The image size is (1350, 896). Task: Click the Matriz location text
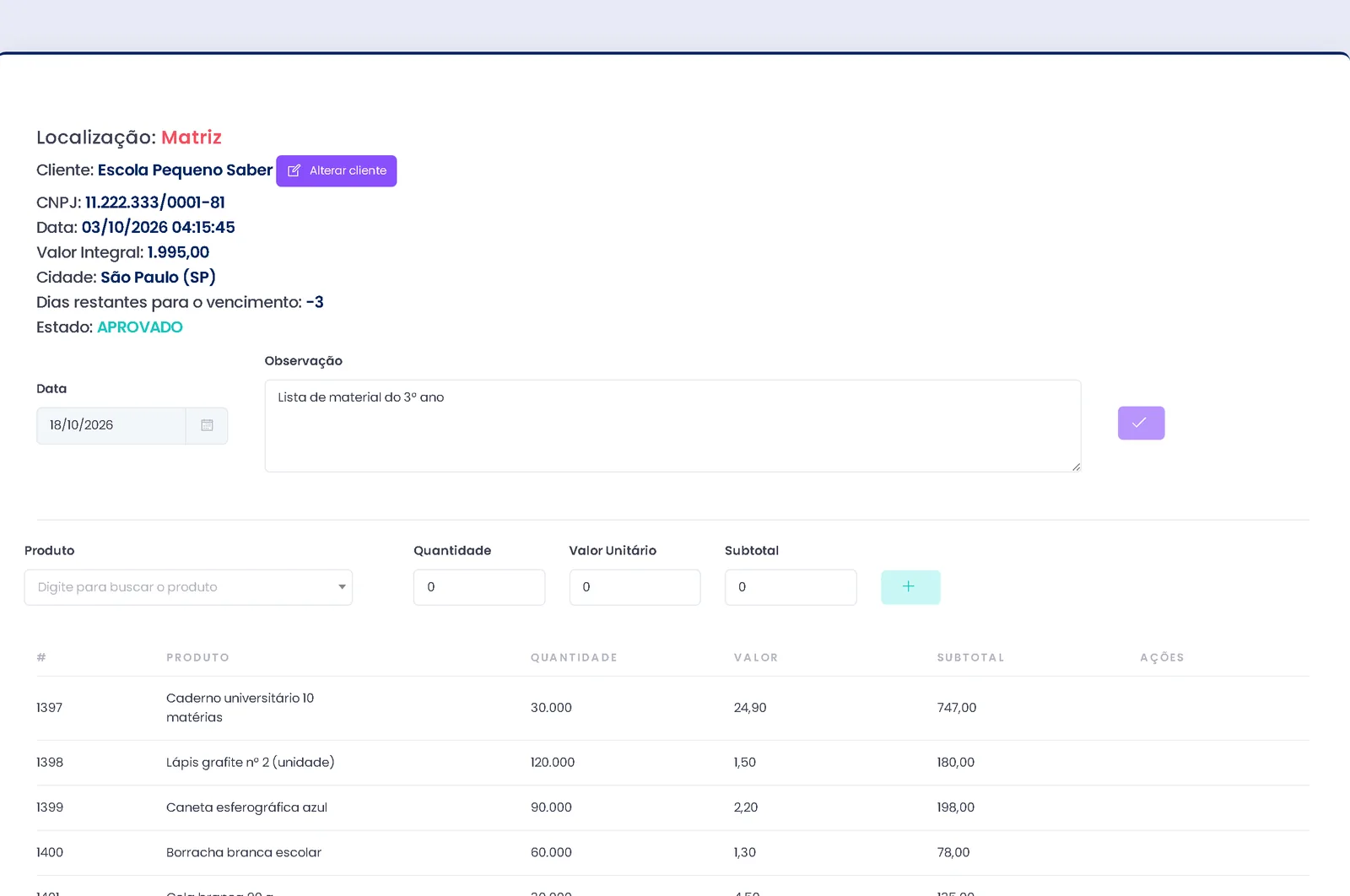192,138
